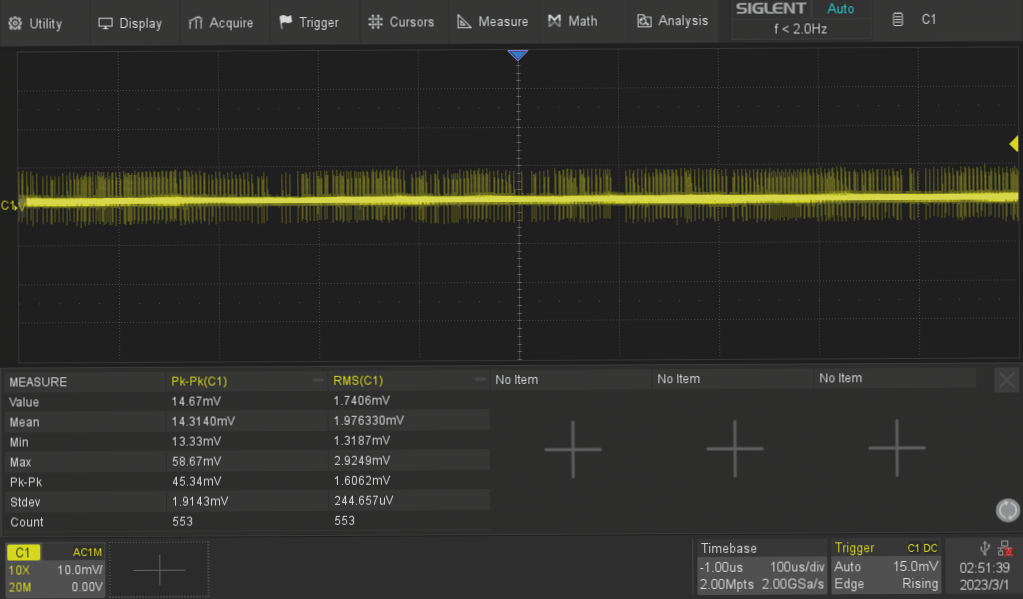Viewport: 1023px width, 599px height.
Task: Open the Analysis menu
Action: 672,22
